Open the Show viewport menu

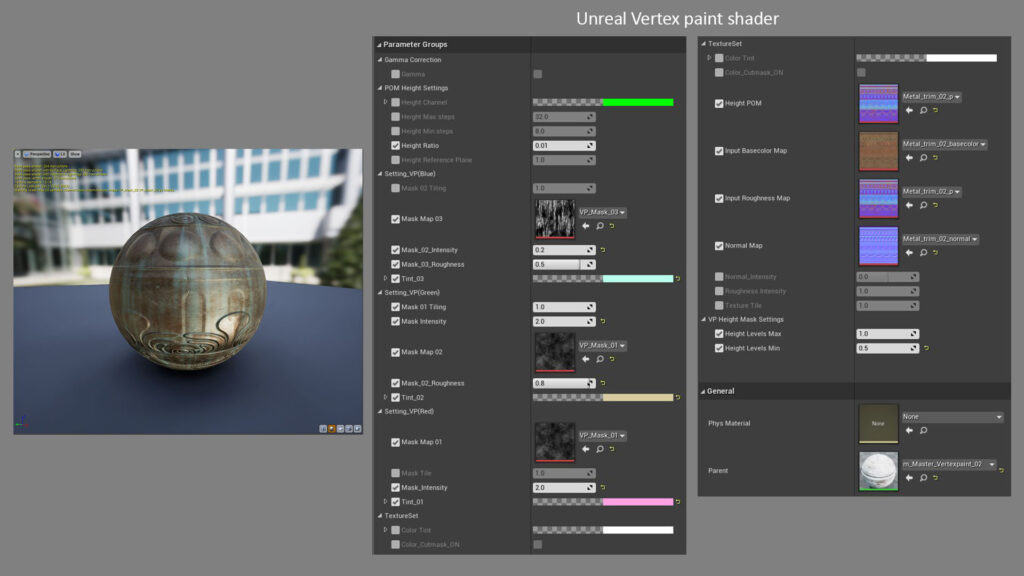[75, 155]
